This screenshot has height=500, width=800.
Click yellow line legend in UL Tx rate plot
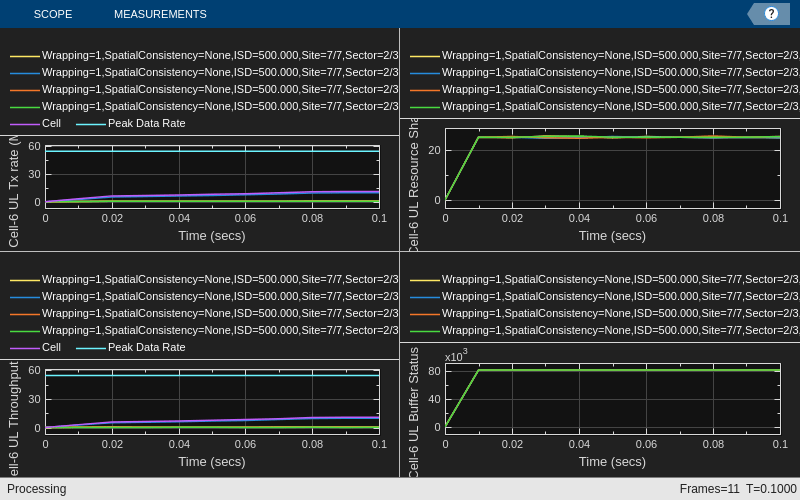(x=204, y=55)
